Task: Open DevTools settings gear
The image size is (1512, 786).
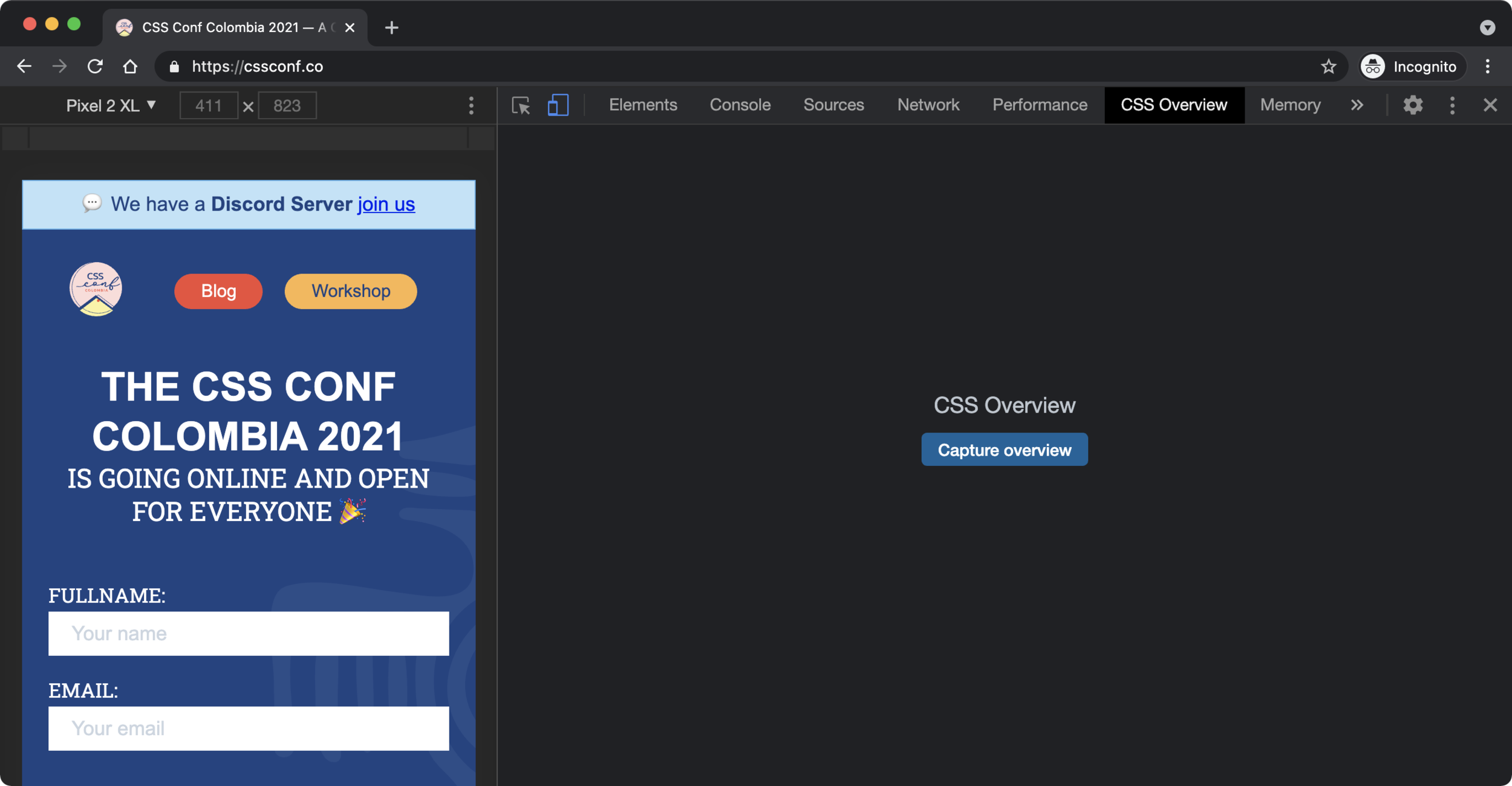Action: pos(1413,105)
